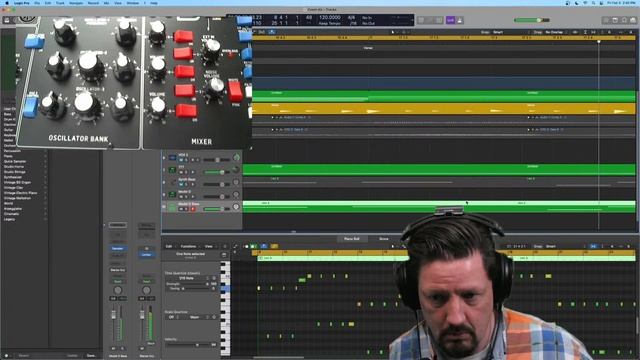The height and width of the screenshot is (360, 640).
Task: Disable record on Model D Bass track
Action: (193, 209)
